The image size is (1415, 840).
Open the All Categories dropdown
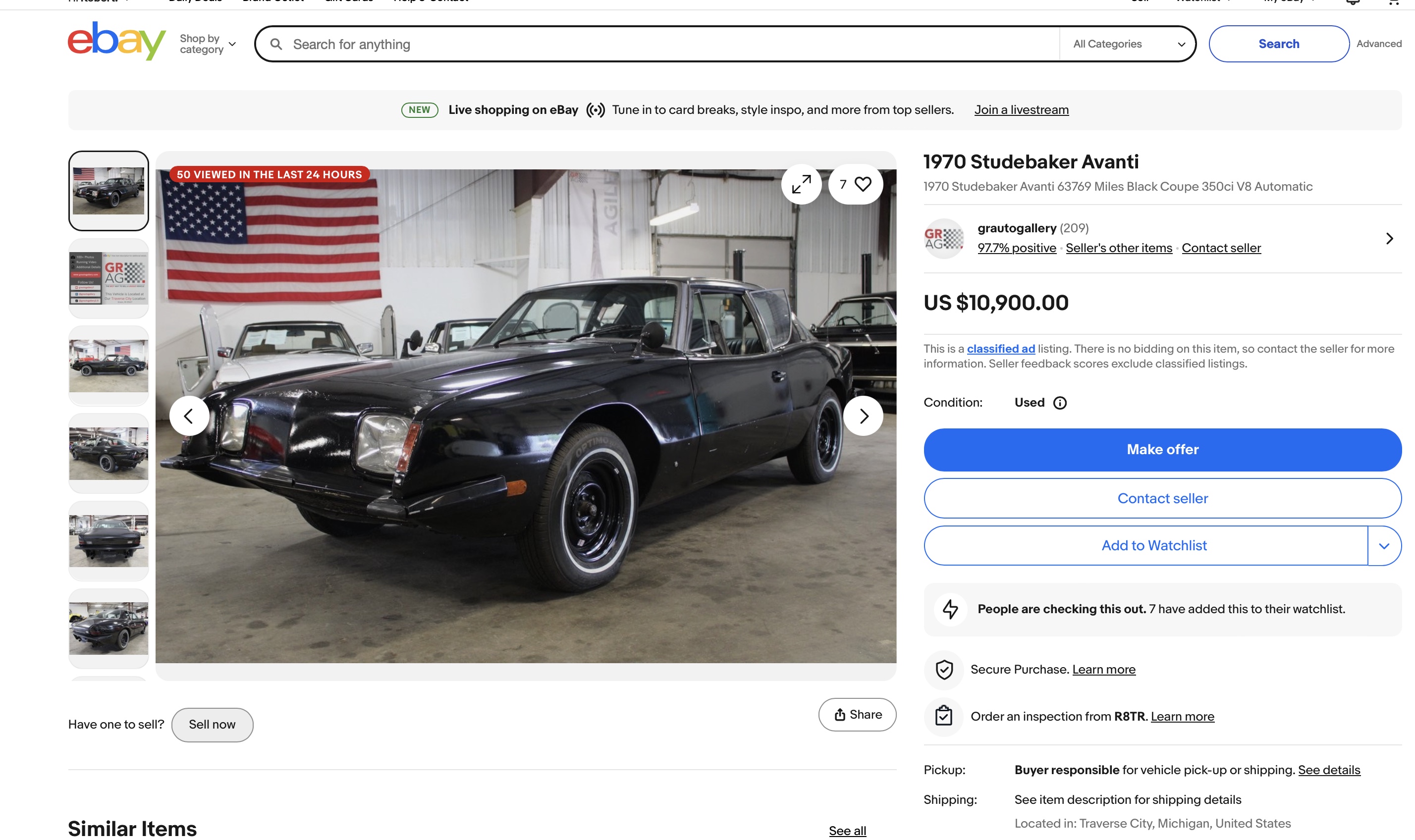click(1127, 44)
